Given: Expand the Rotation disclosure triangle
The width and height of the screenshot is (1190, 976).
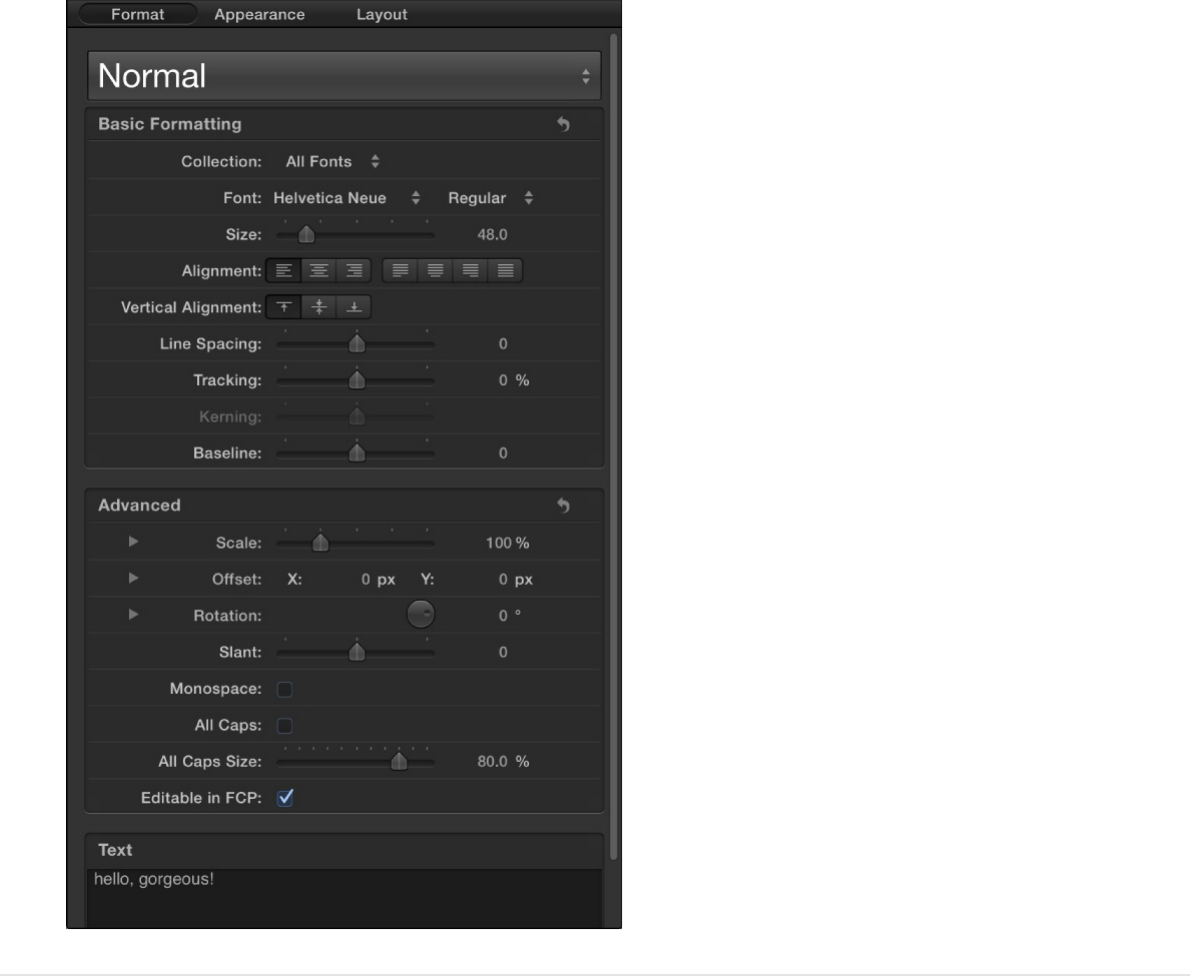Looking at the screenshot, I should pyautogui.click(x=133, y=615).
